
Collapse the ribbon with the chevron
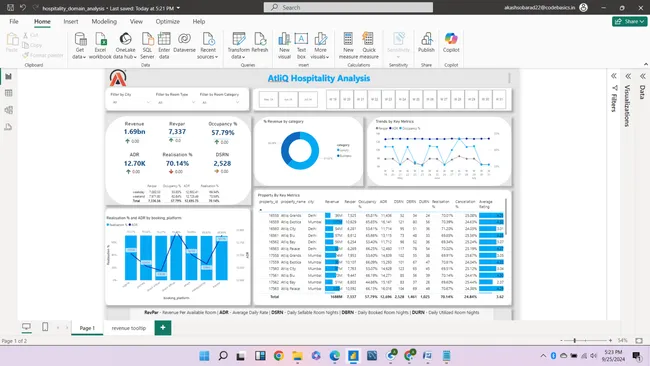pyautogui.click(x=645, y=64)
